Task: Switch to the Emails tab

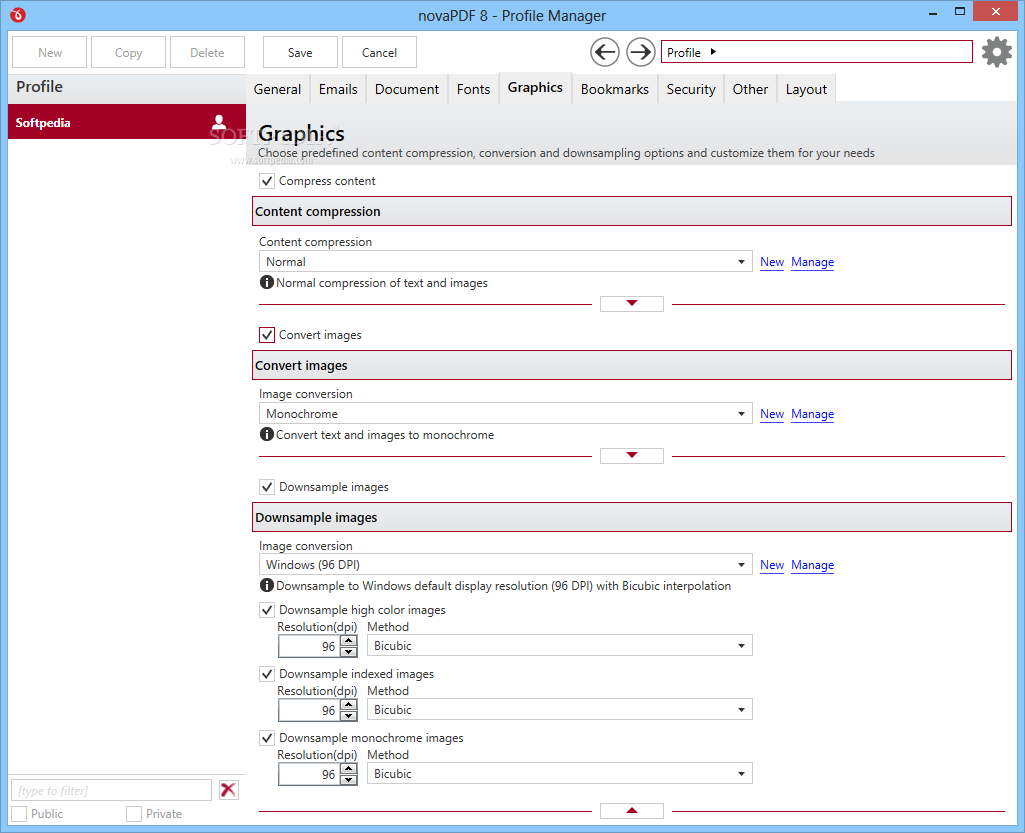Action: point(338,89)
